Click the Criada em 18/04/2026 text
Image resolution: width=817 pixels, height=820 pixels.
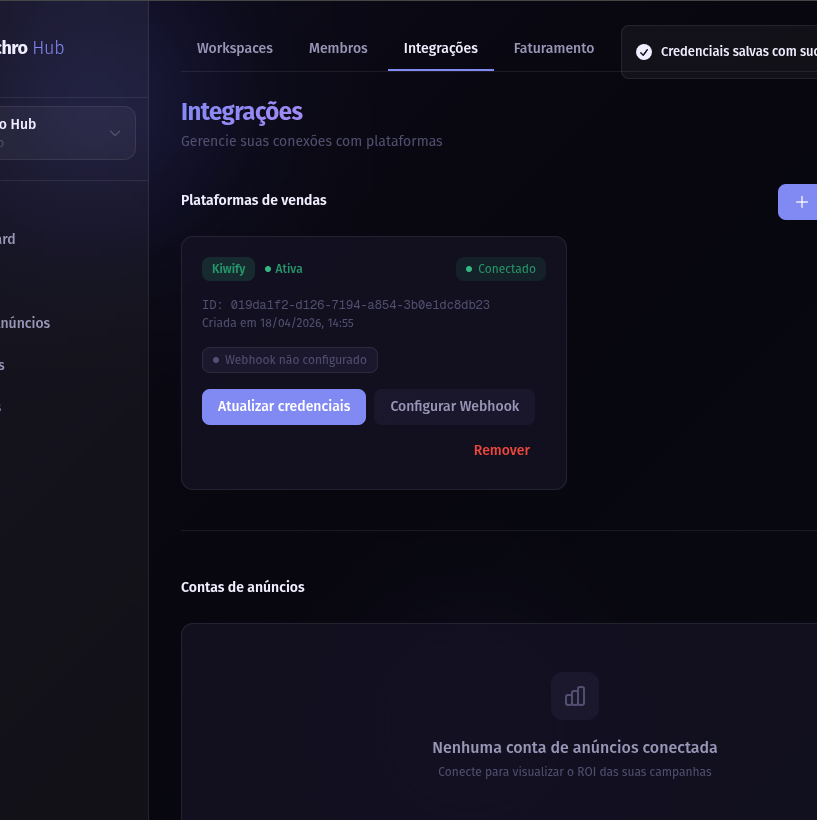tap(277, 323)
